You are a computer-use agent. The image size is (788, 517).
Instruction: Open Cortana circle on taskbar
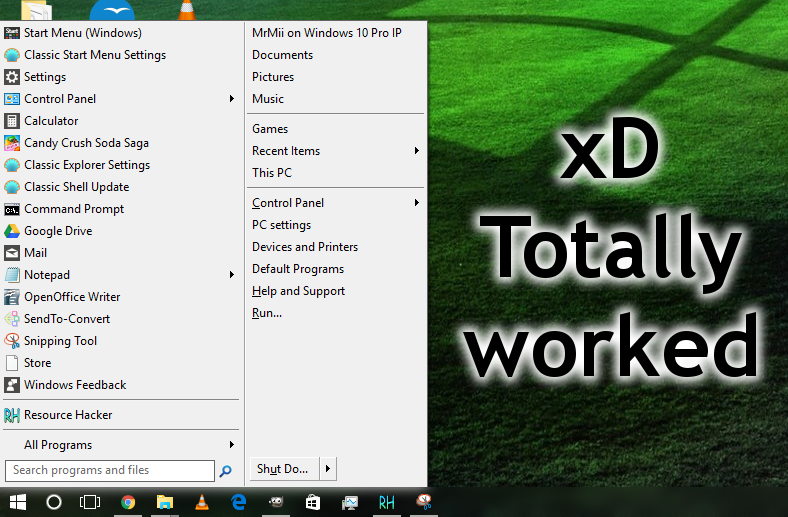click(x=54, y=502)
